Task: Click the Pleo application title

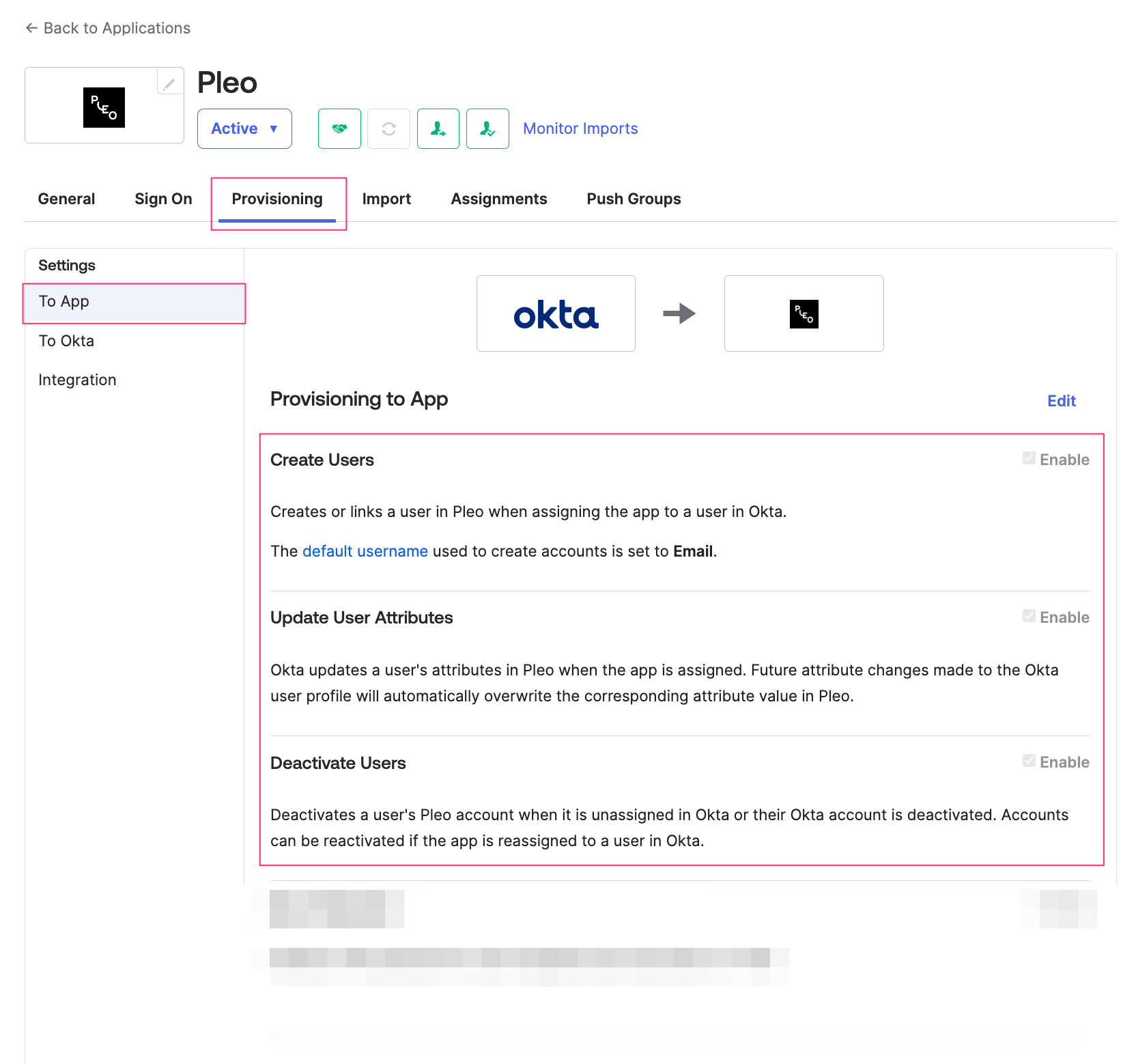Action: pos(227,83)
